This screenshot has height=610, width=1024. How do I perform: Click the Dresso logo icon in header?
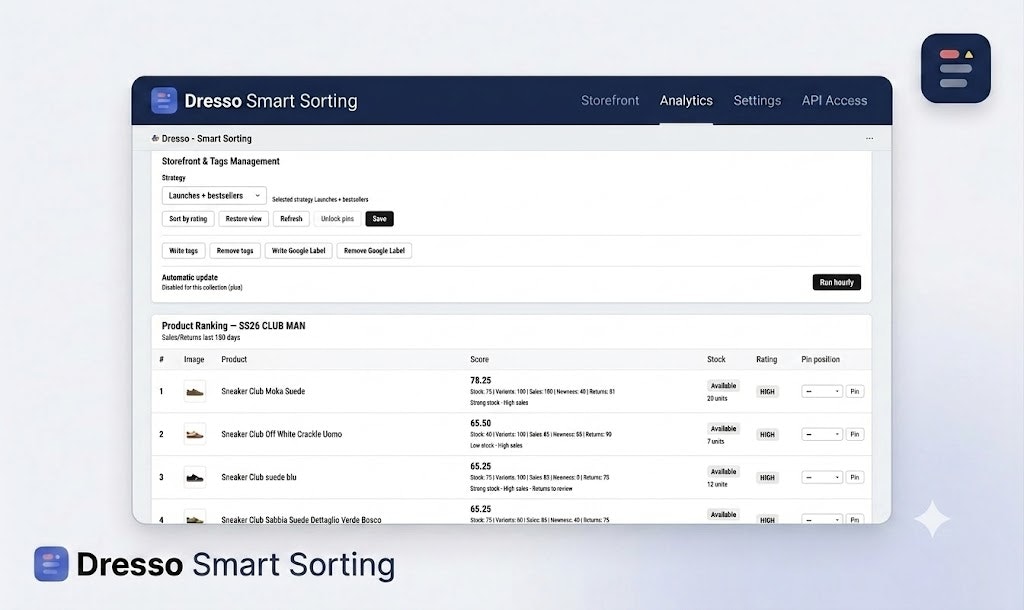(164, 101)
